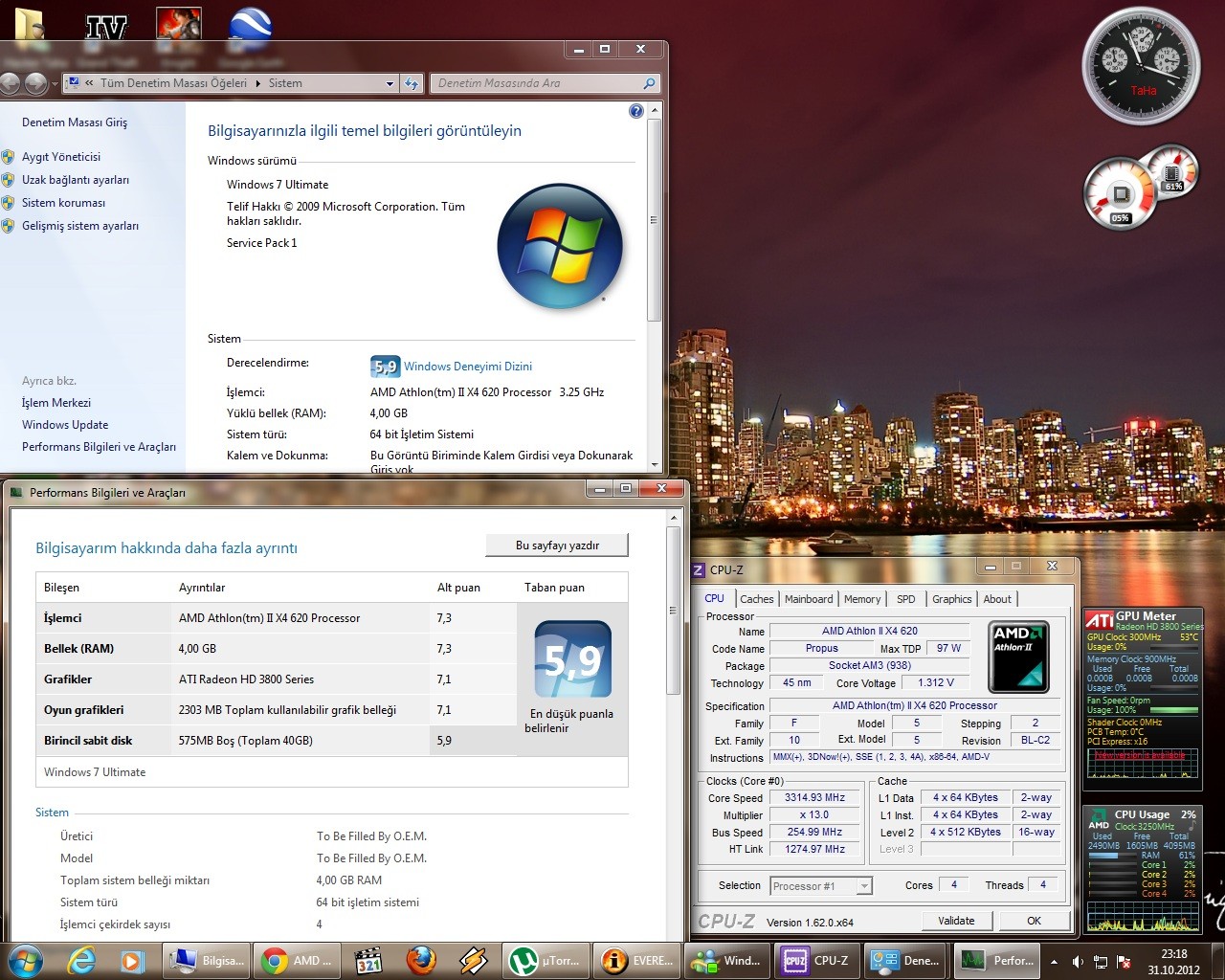Click the AMD Athlon II logo in CPU-Z
Screen dimensions: 1225x980
click(x=1018, y=657)
